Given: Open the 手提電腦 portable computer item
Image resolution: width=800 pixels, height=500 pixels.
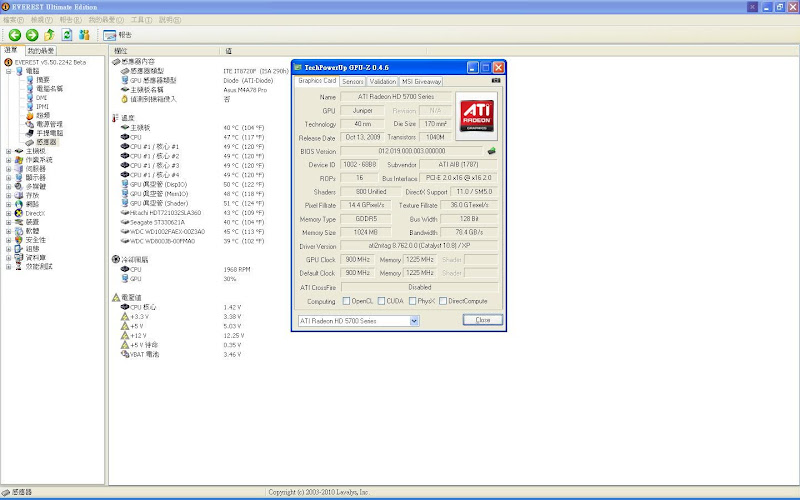Looking at the screenshot, I should click(49, 133).
